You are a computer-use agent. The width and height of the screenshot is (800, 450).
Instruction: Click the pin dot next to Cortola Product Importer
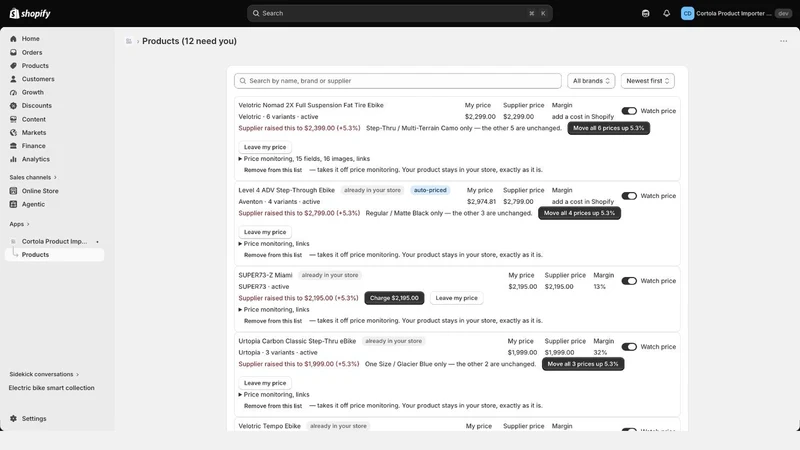coord(97,241)
